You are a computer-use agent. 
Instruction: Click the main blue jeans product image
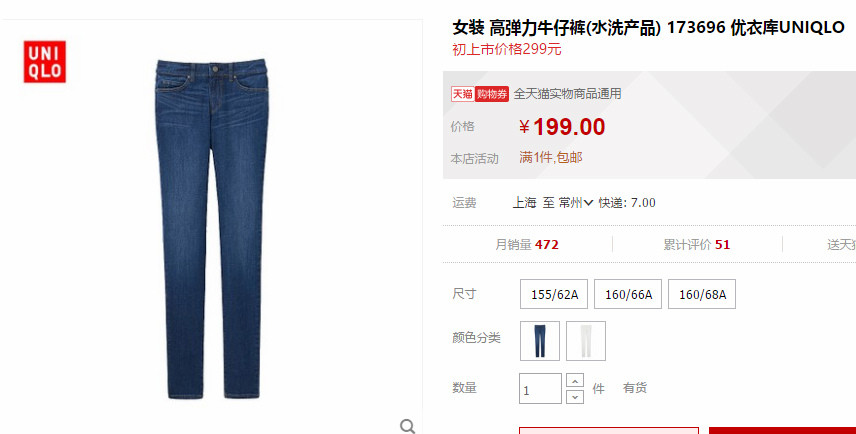[211, 229]
